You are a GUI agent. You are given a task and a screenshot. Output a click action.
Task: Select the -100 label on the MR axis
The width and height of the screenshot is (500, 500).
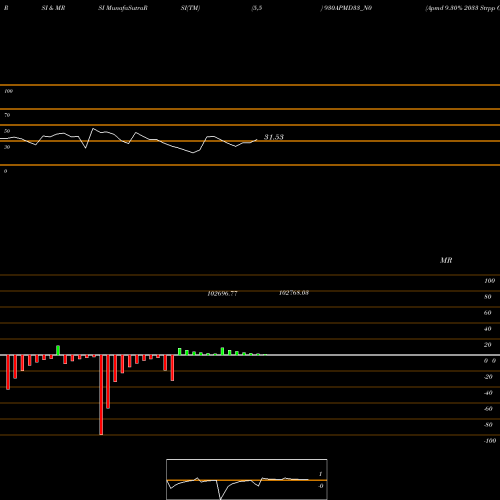pyautogui.click(x=490, y=441)
